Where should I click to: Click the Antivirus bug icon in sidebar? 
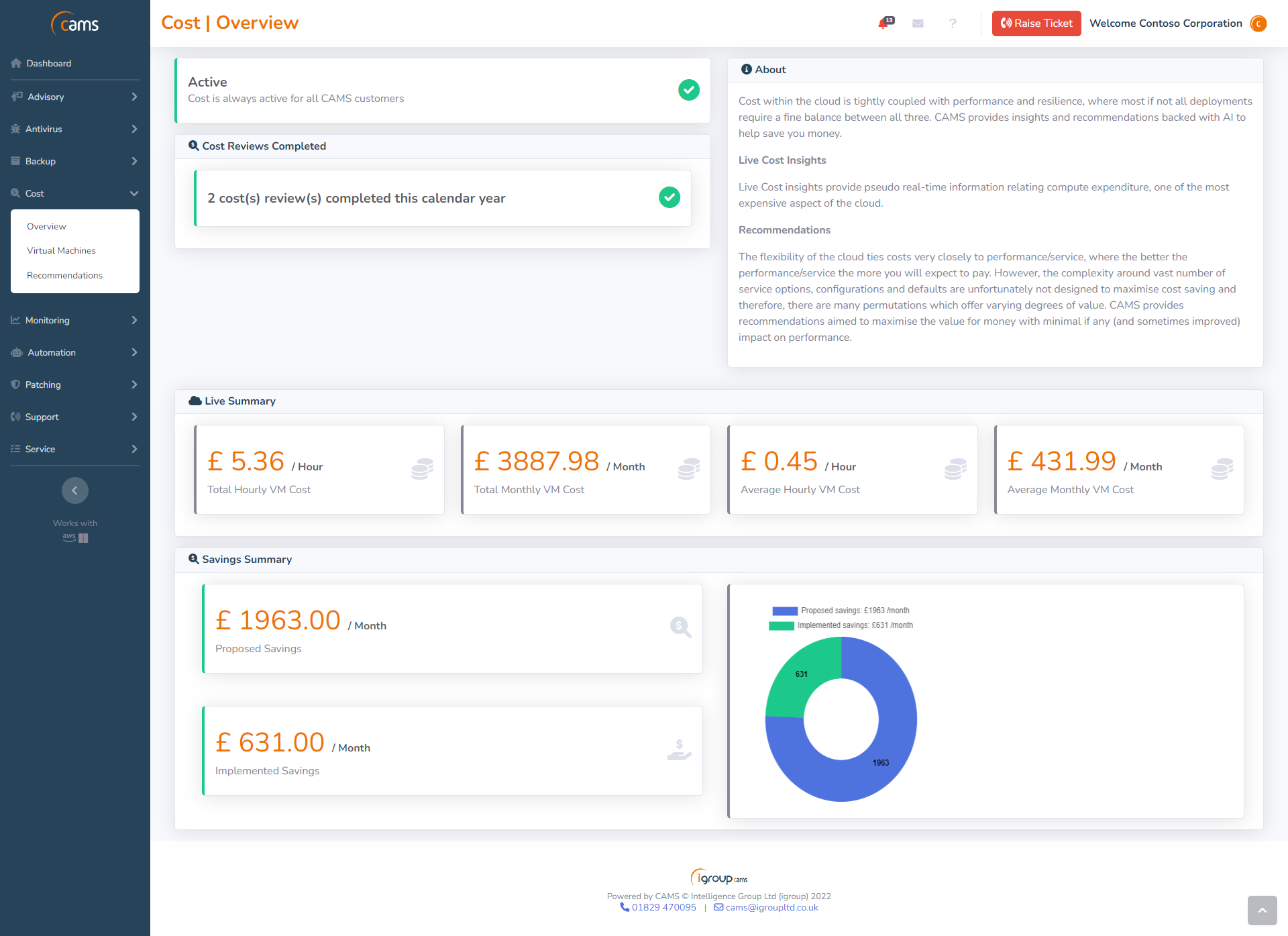click(x=16, y=128)
